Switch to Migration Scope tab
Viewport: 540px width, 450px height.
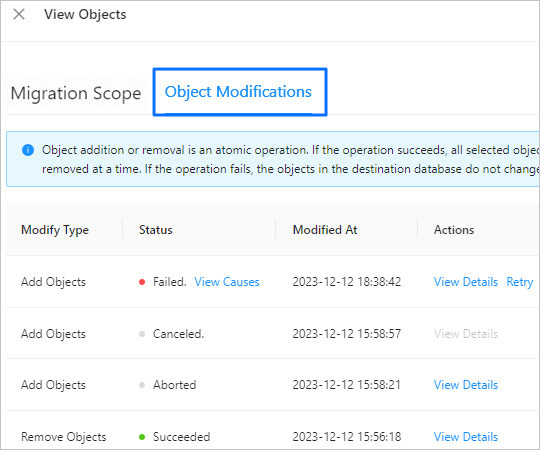coord(76,93)
